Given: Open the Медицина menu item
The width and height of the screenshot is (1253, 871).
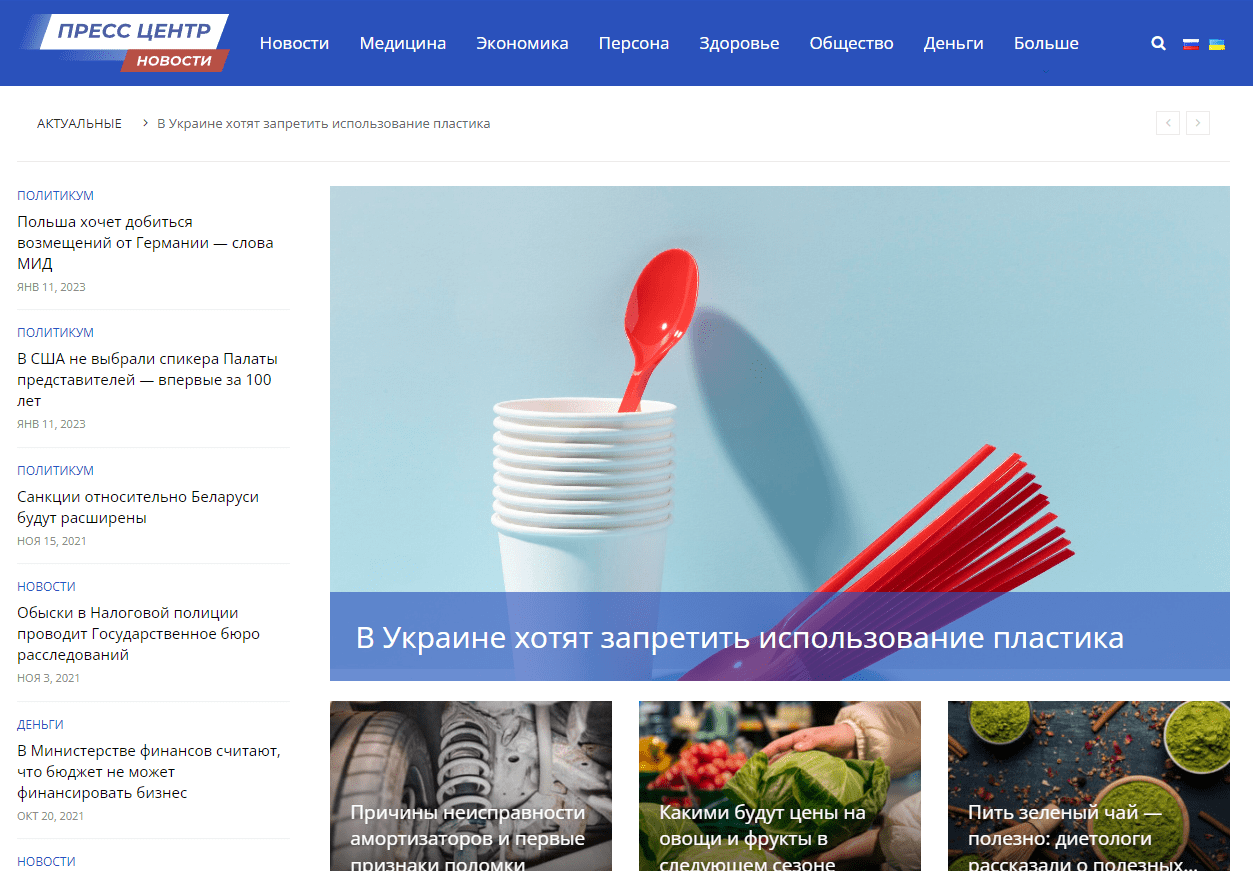Looking at the screenshot, I should tap(403, 43).
